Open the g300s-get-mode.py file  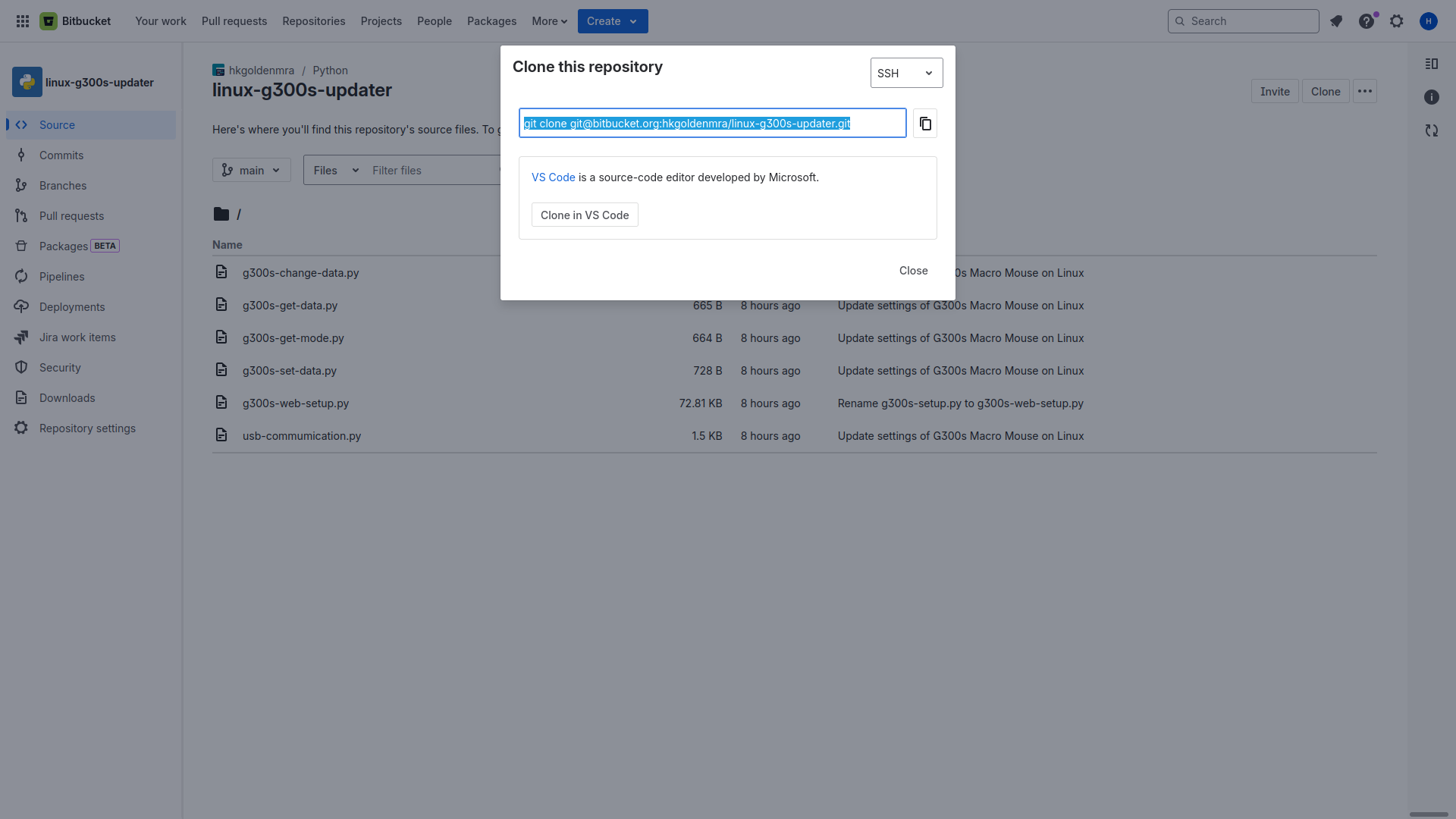click(x=293, y=338)
